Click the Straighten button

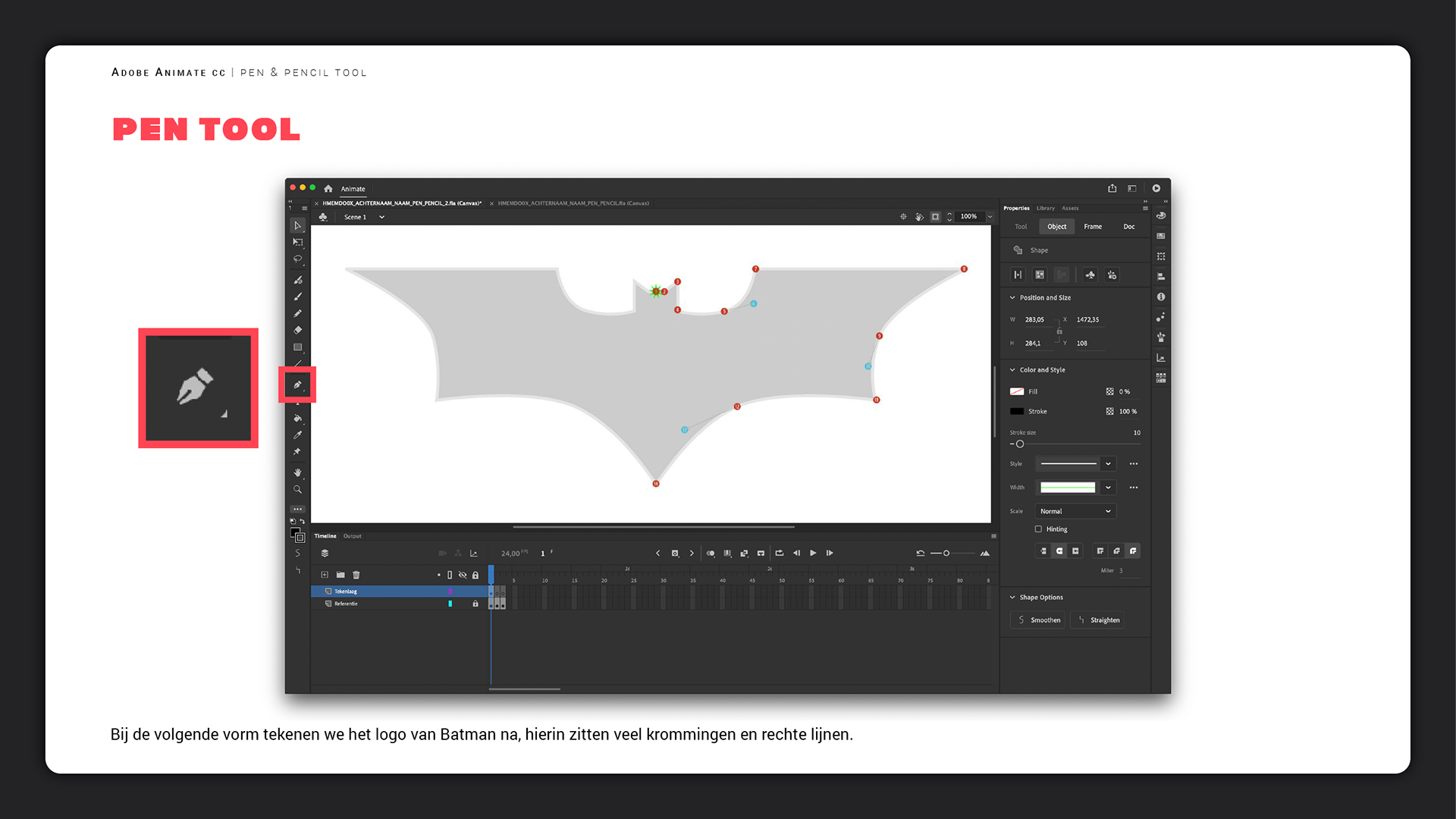[x=1097, y=620]
